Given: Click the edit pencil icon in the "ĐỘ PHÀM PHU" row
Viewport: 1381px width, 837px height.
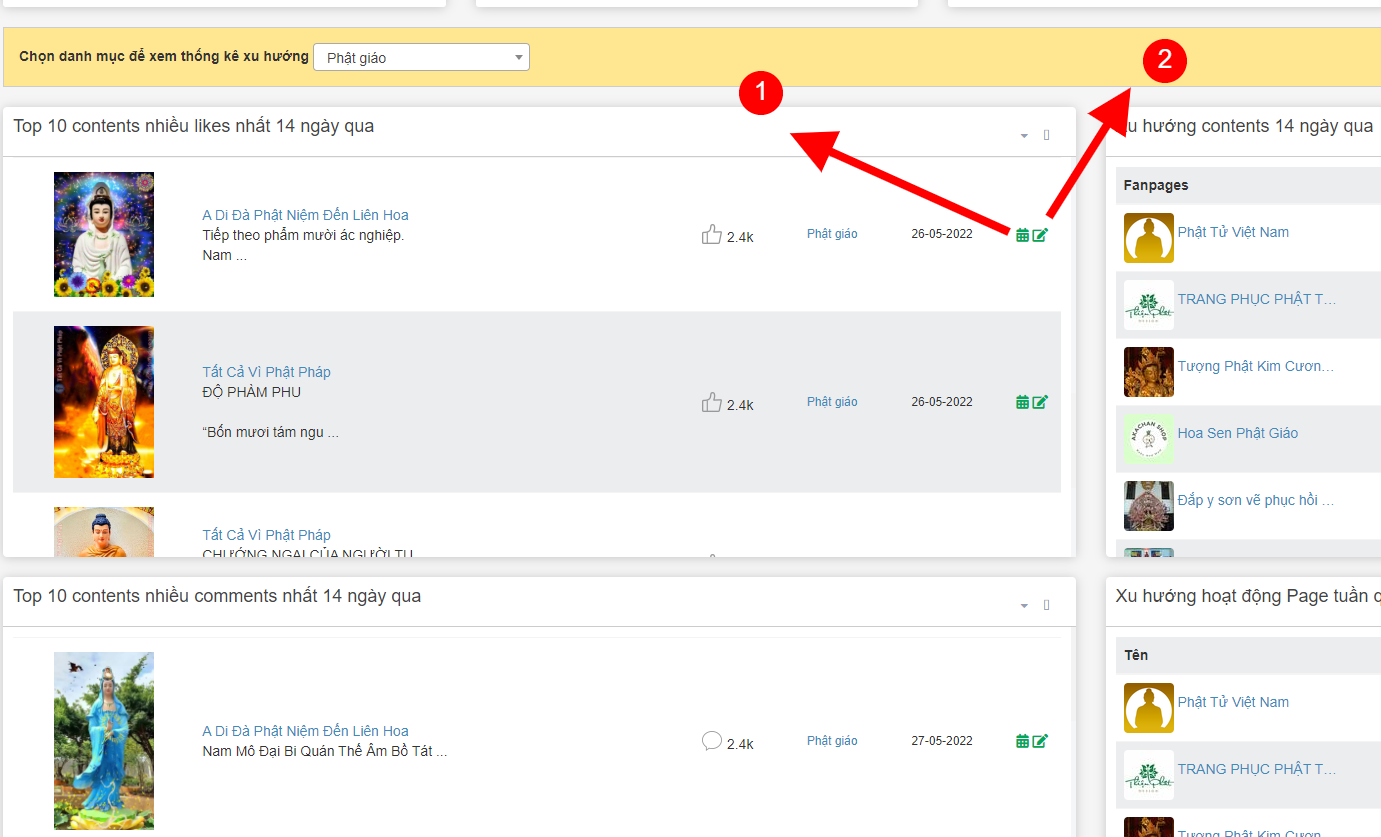Looking at the screenshot, I should point(1040,402).
